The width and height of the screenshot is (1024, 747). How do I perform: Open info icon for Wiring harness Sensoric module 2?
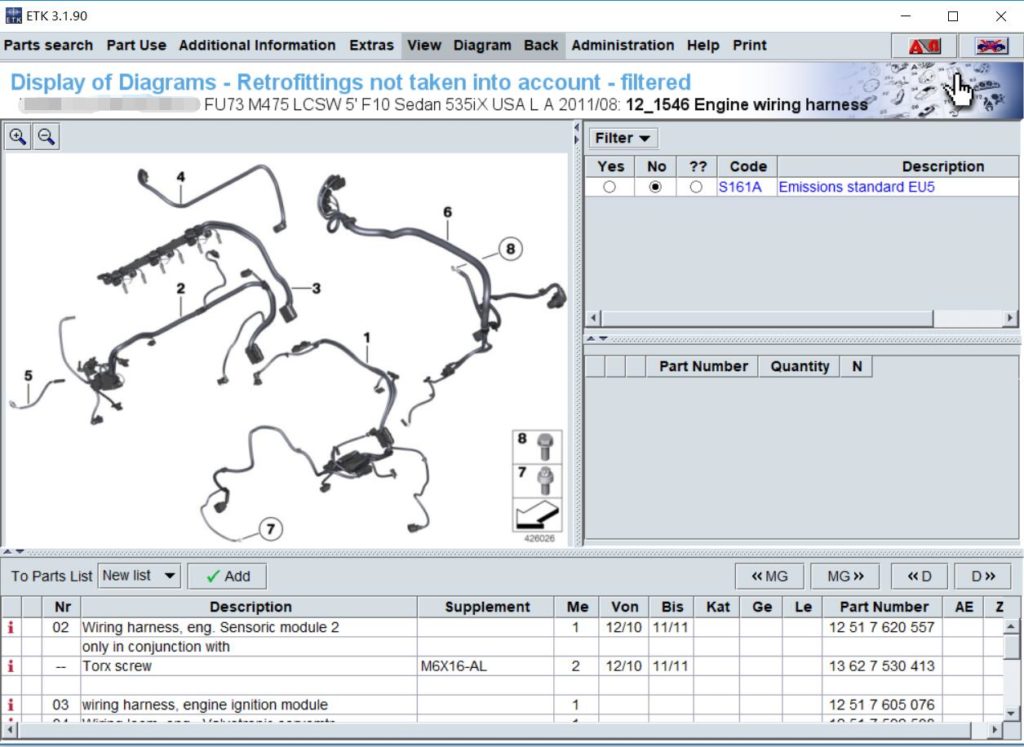tap(11, 627)
